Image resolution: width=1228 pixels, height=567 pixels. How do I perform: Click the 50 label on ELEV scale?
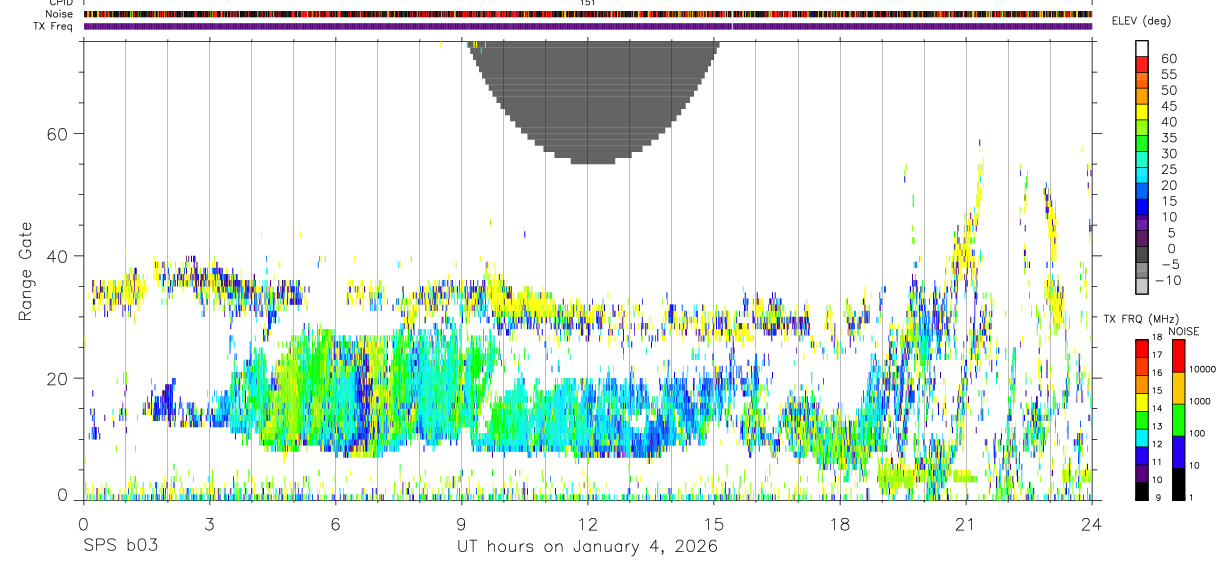tap(1167, 90)
